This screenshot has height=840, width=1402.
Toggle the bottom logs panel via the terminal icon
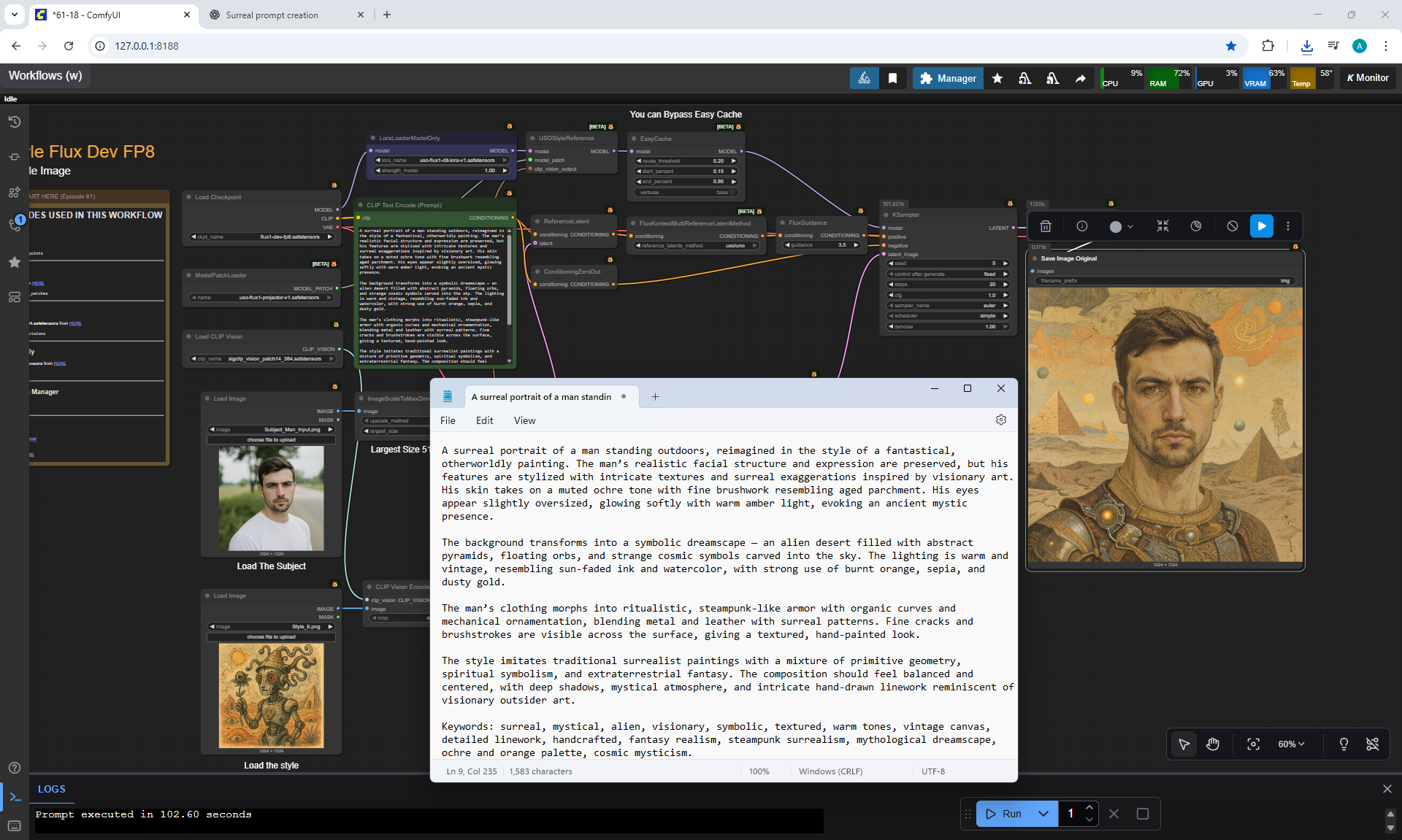[15, 796]
